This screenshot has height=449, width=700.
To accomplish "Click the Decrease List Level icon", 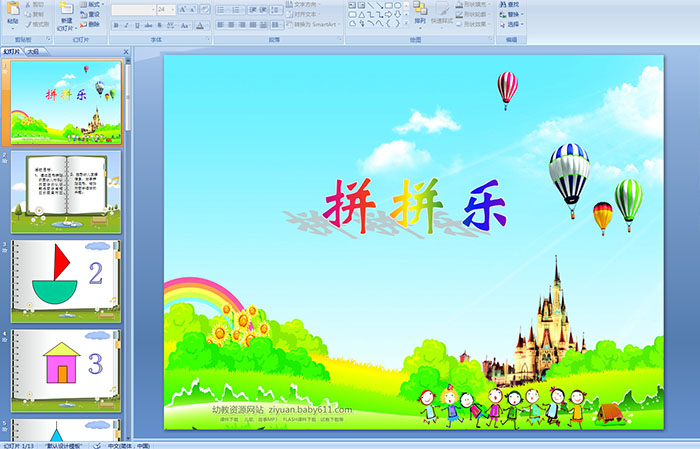I will coord(253,9).
